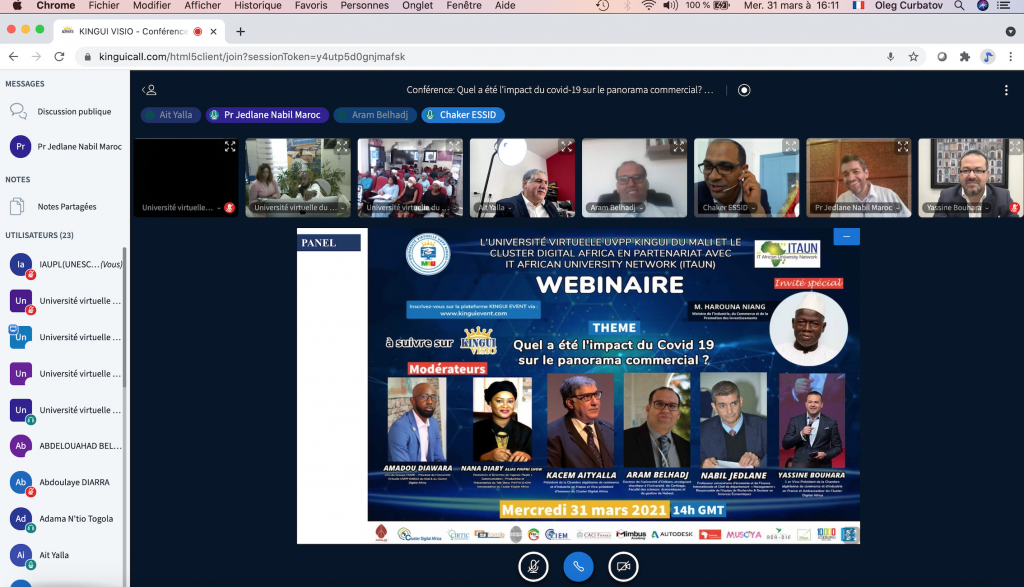The width and height of the screenshot is (1024, 587).
Task: Open Pr Jedlane Nabil Maroc webcam dropdown
Action: click(x=857, y=208)
